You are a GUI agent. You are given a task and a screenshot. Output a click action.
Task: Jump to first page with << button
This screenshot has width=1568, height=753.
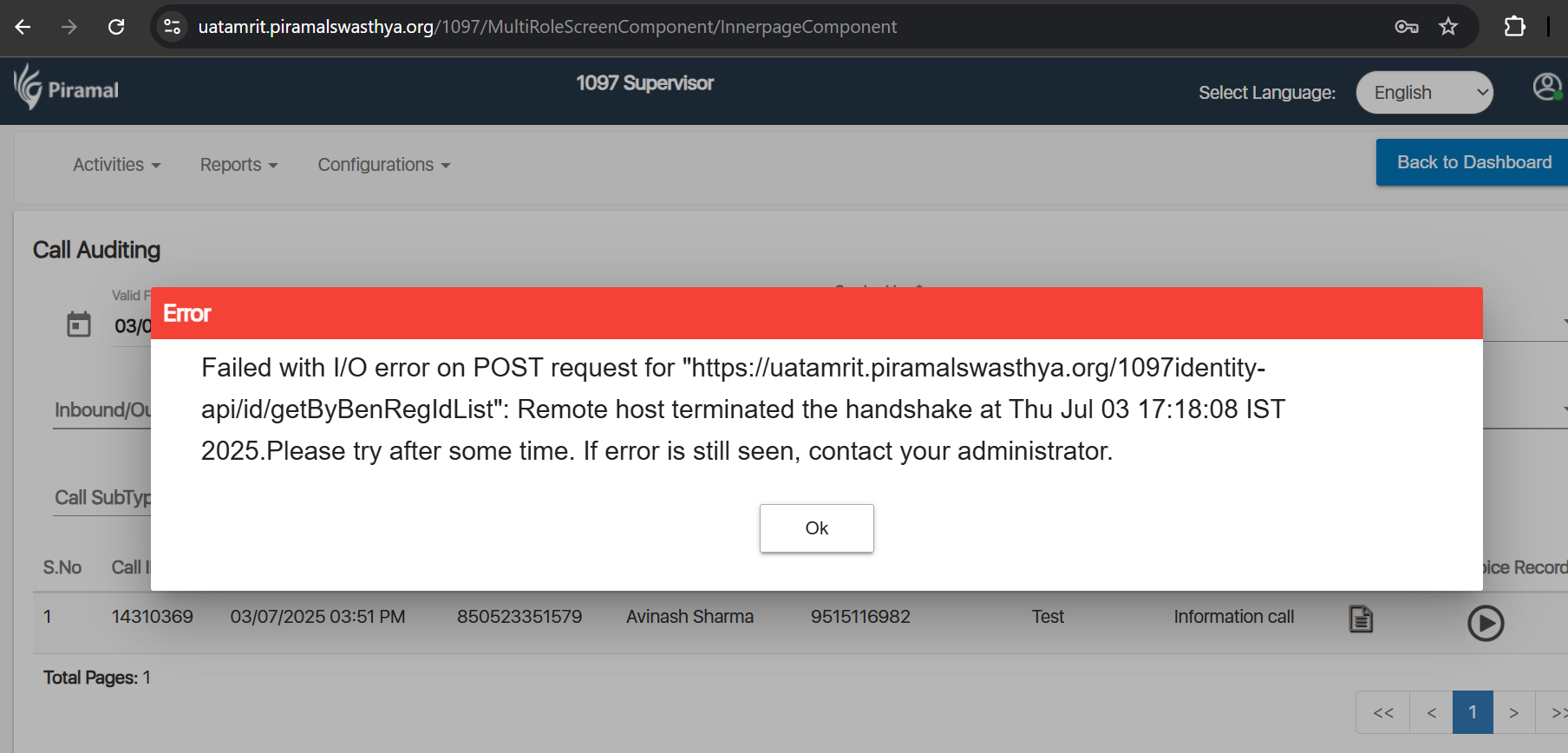[x=1383, y=712]
